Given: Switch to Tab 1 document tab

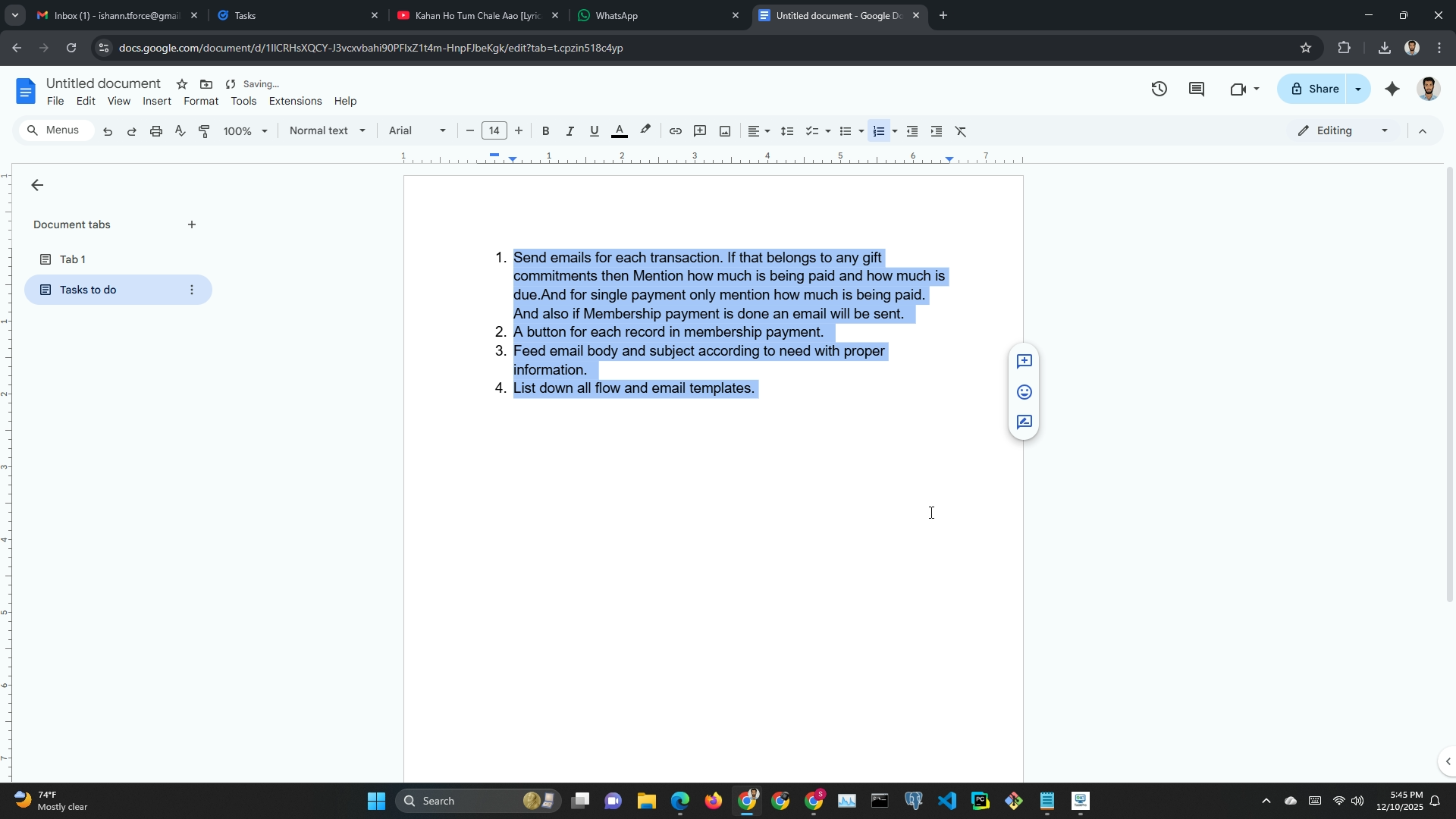Looking at the screenshot, I should tap(73, 259).
